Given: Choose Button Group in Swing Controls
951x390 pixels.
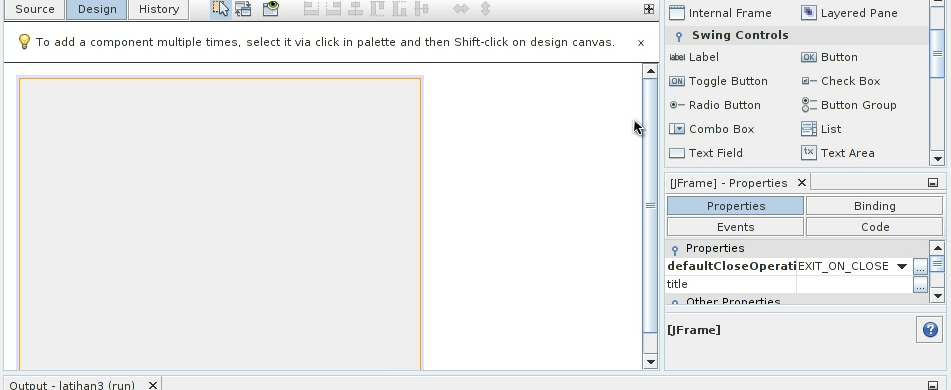Looking at the screenshot, I should click(849, 105).
